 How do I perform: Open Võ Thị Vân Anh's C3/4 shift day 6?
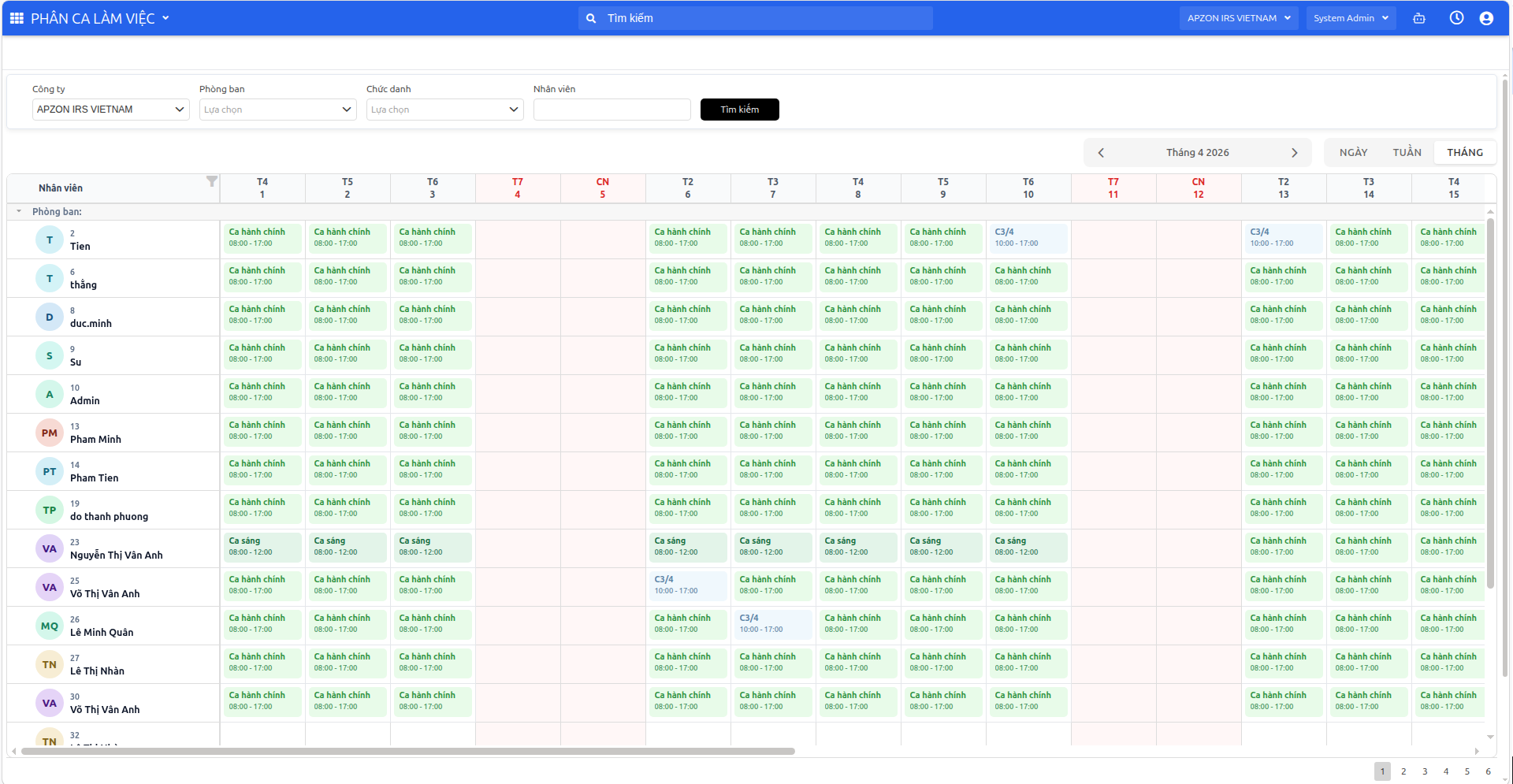688,585
